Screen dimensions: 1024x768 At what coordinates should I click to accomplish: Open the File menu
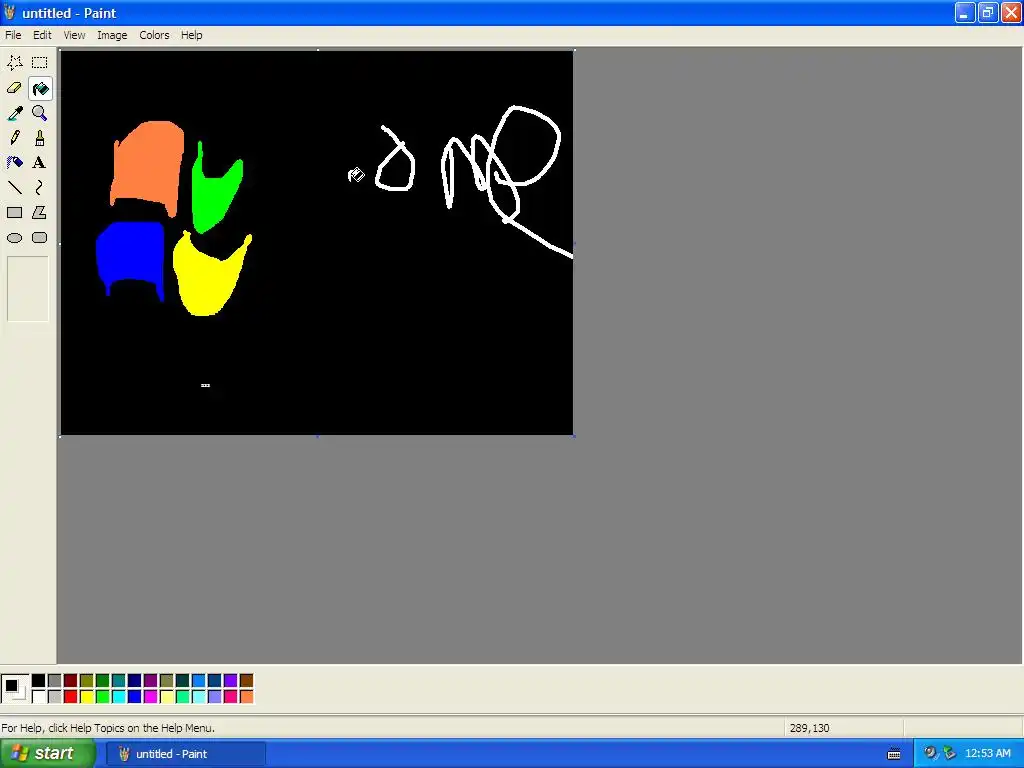[x=13, y=35]
